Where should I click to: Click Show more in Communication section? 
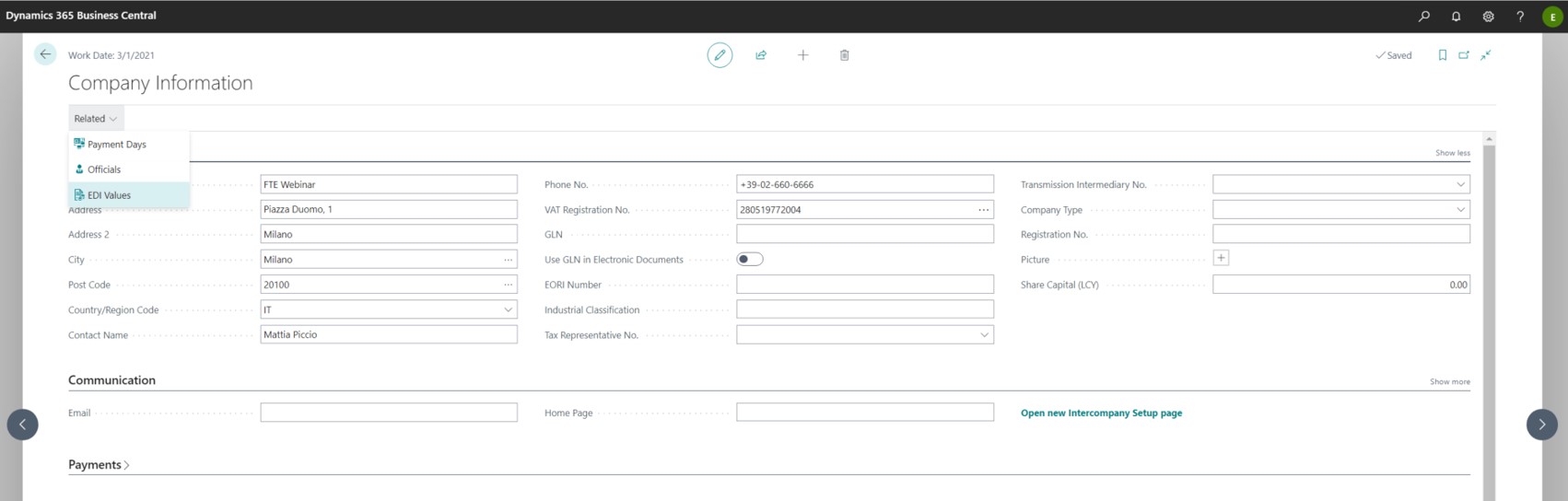1449,381
